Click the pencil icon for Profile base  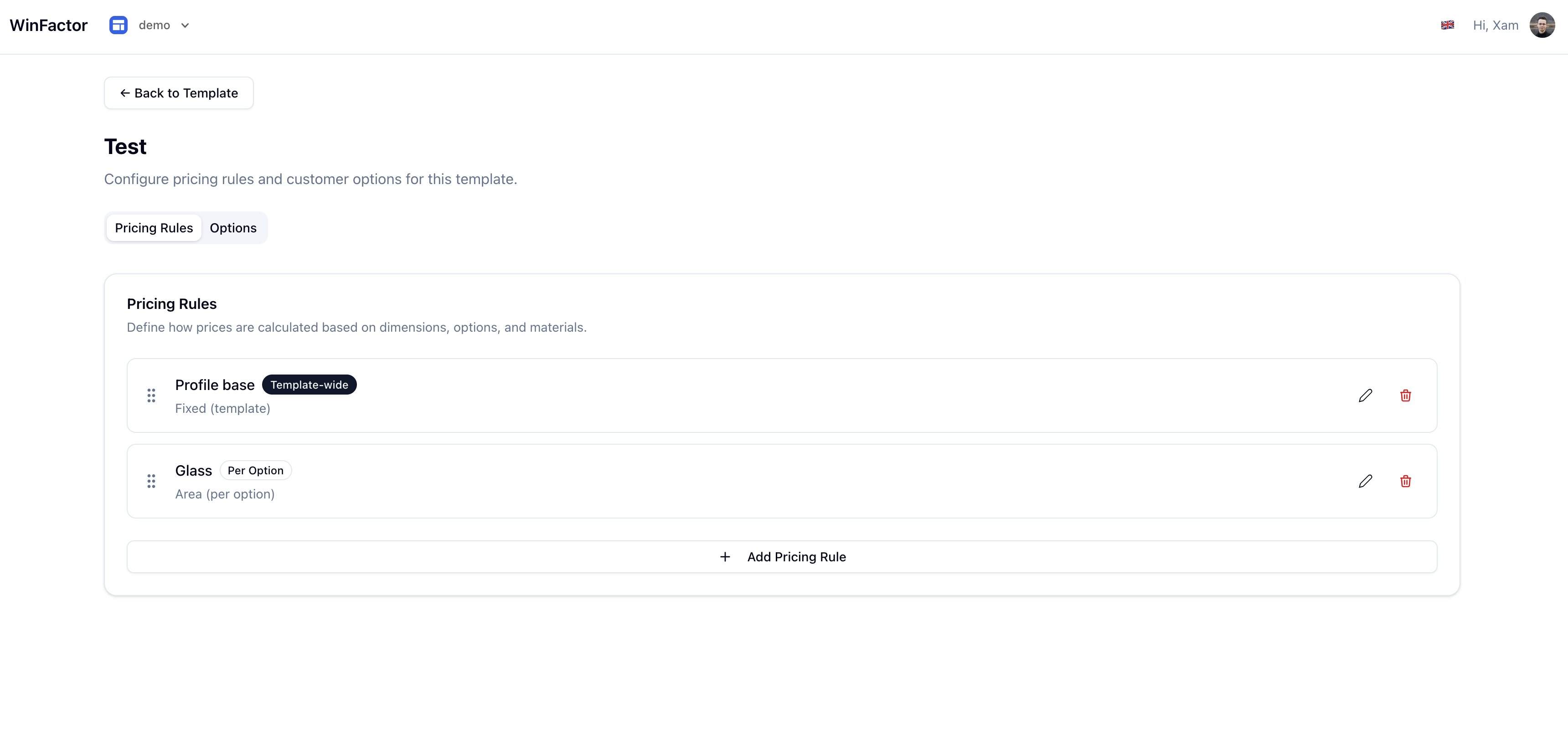pos(1365,395)
